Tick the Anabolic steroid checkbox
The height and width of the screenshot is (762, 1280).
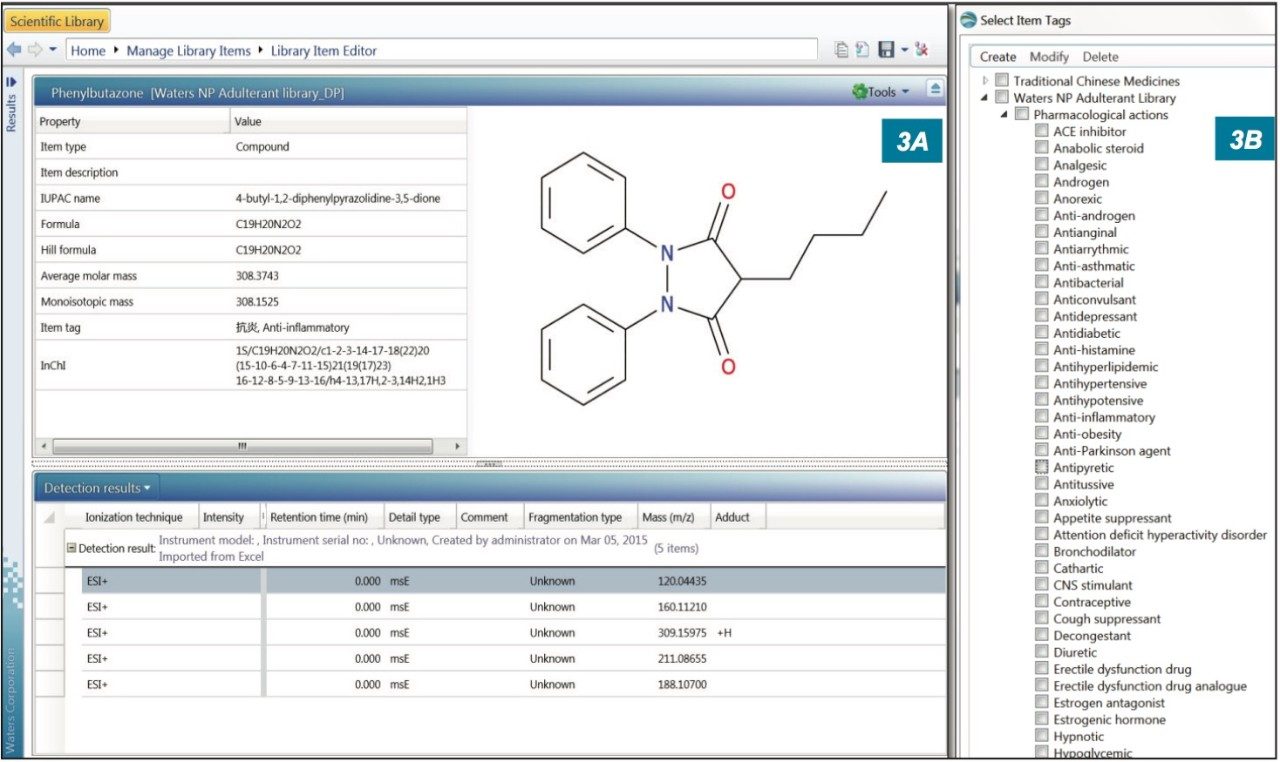(x=1041, y=148)
